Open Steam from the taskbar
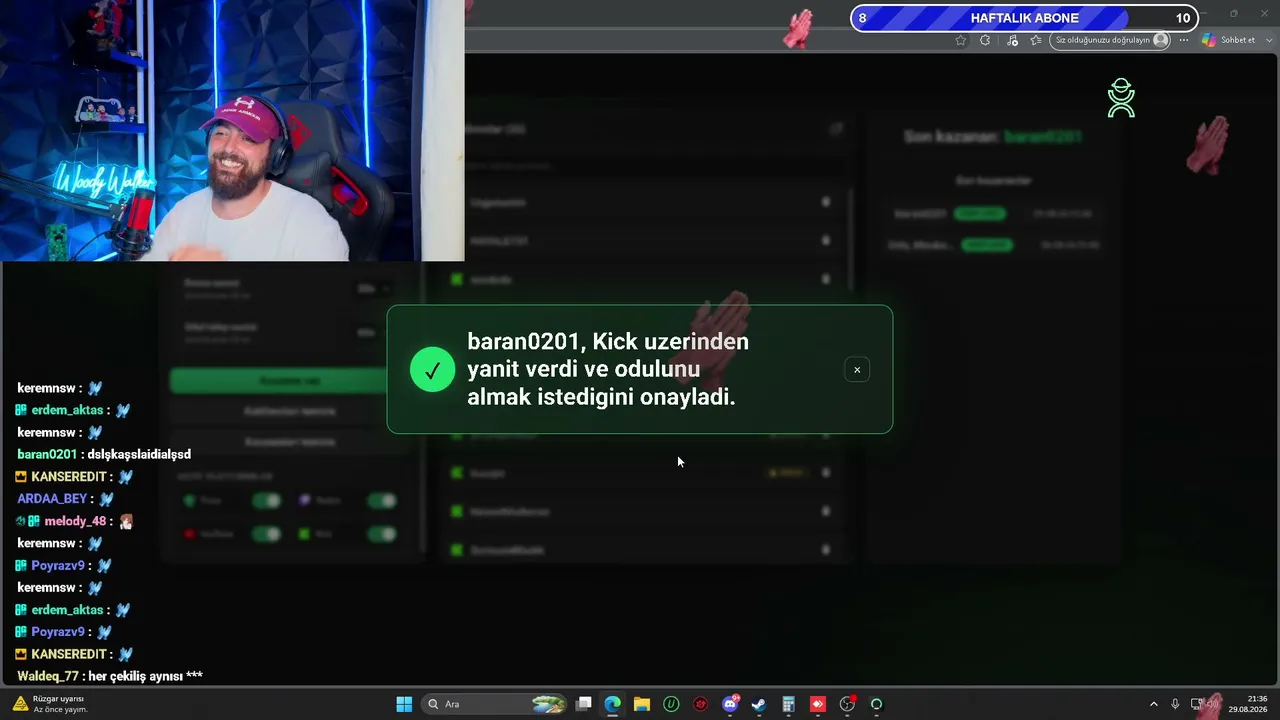 (x=759, y=704)
